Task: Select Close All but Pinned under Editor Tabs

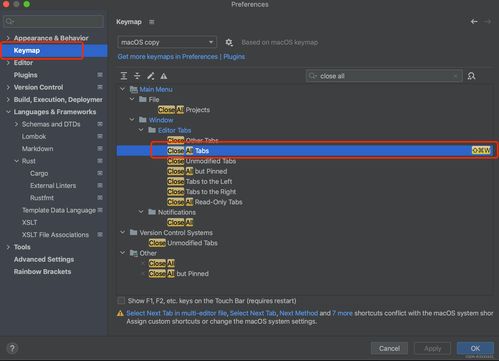Action: (x=197, y=171)
